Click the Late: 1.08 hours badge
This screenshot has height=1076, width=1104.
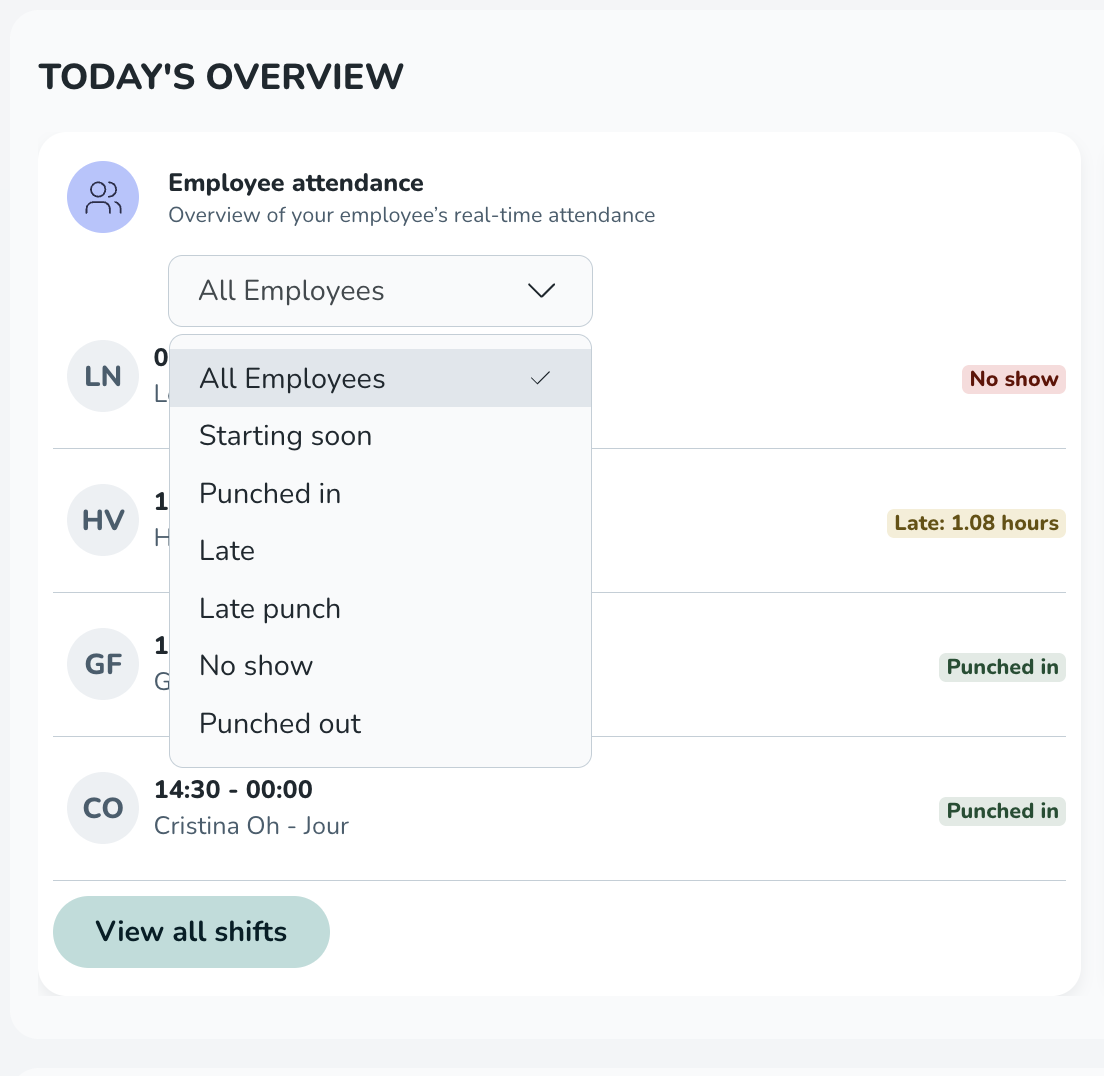coord(975,523)
